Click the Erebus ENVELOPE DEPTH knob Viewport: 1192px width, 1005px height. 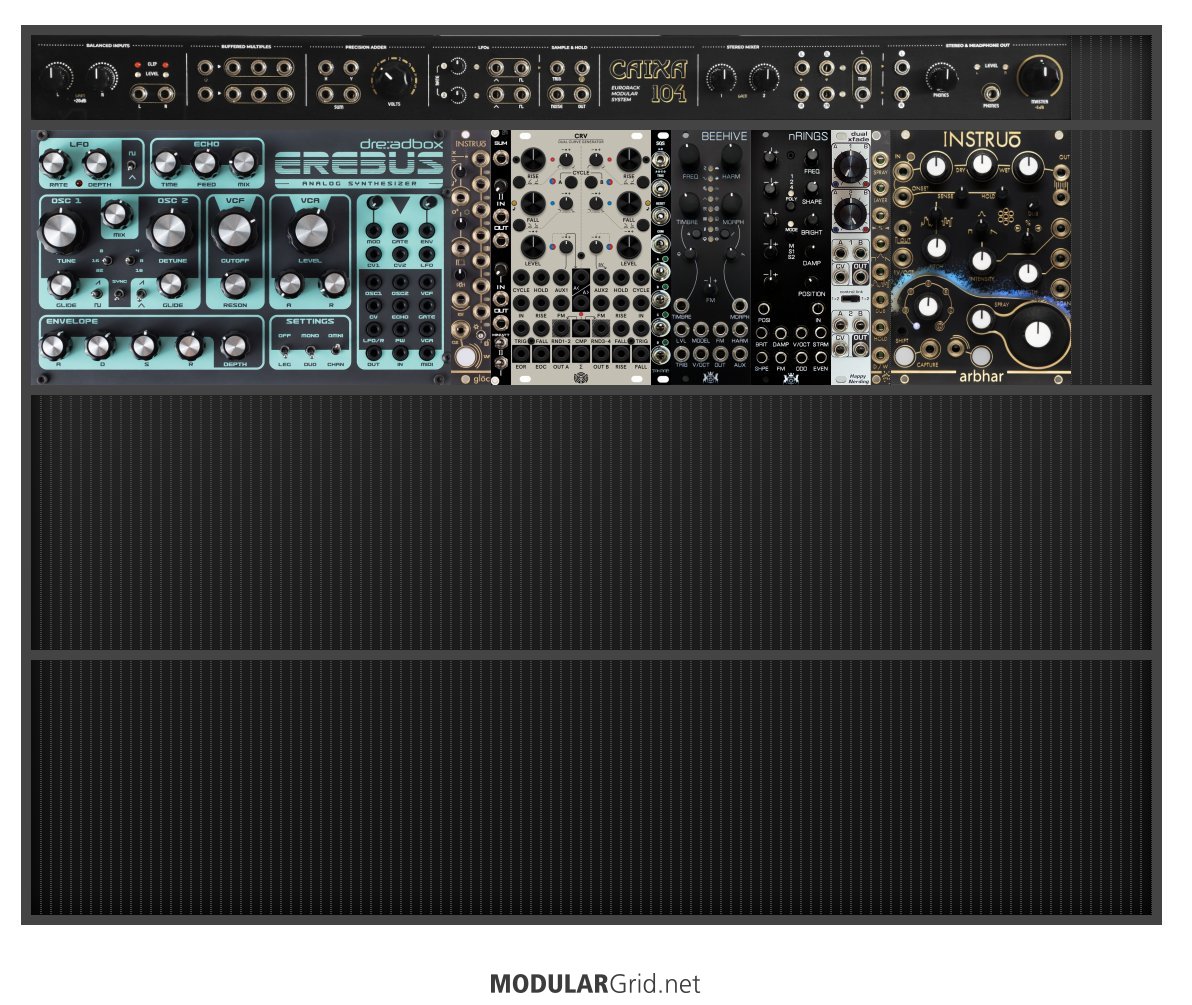235,346
